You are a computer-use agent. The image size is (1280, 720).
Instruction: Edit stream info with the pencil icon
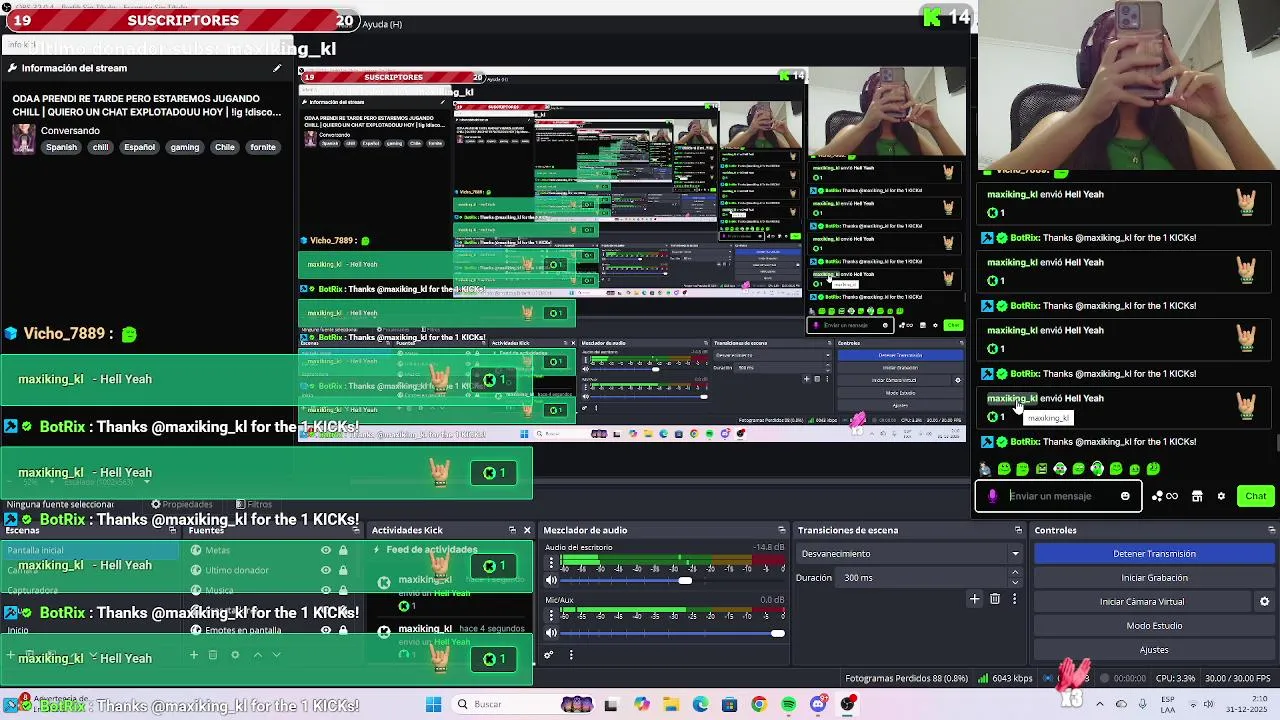tap(277, 68)
